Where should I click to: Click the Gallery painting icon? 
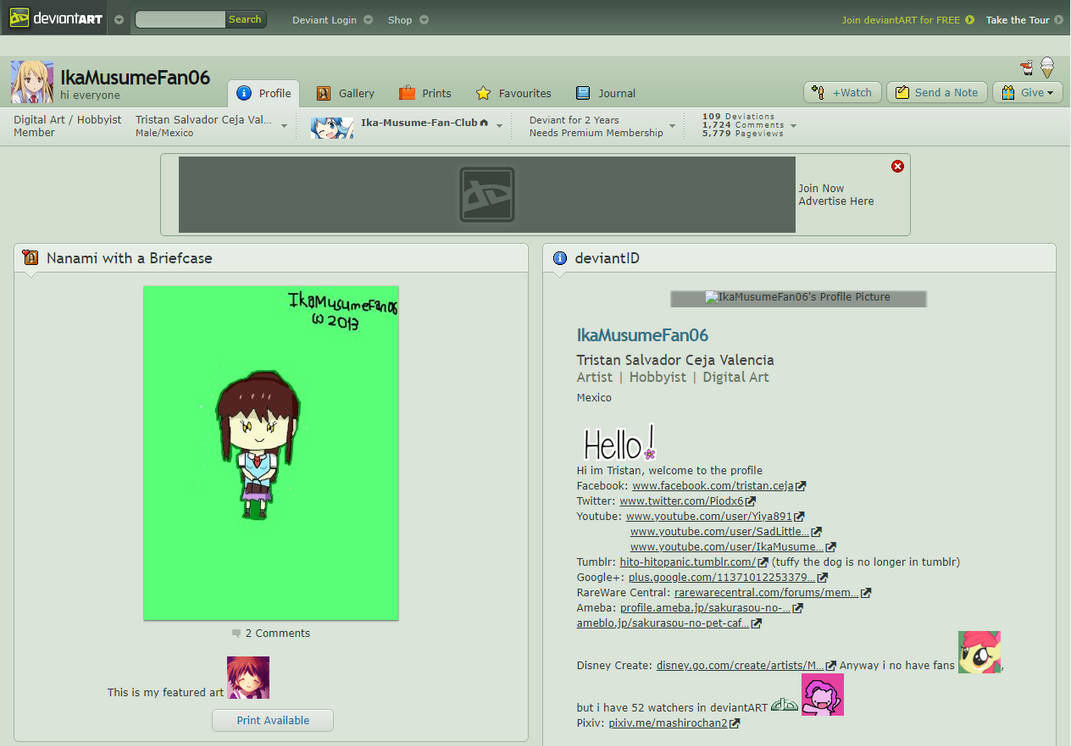324,93
